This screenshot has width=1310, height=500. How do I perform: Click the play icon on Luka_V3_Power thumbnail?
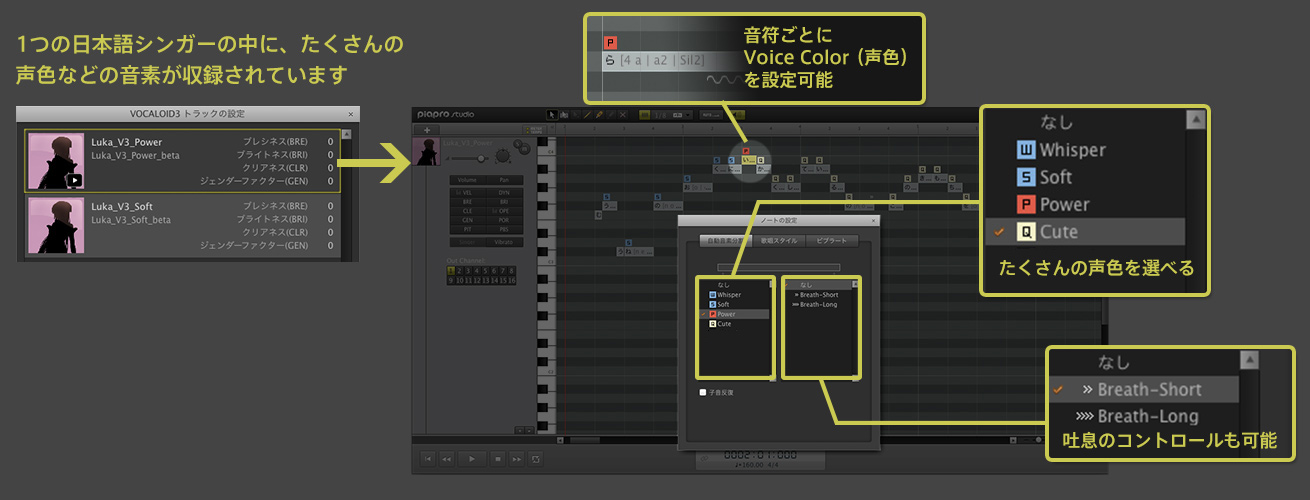(75, 181)
